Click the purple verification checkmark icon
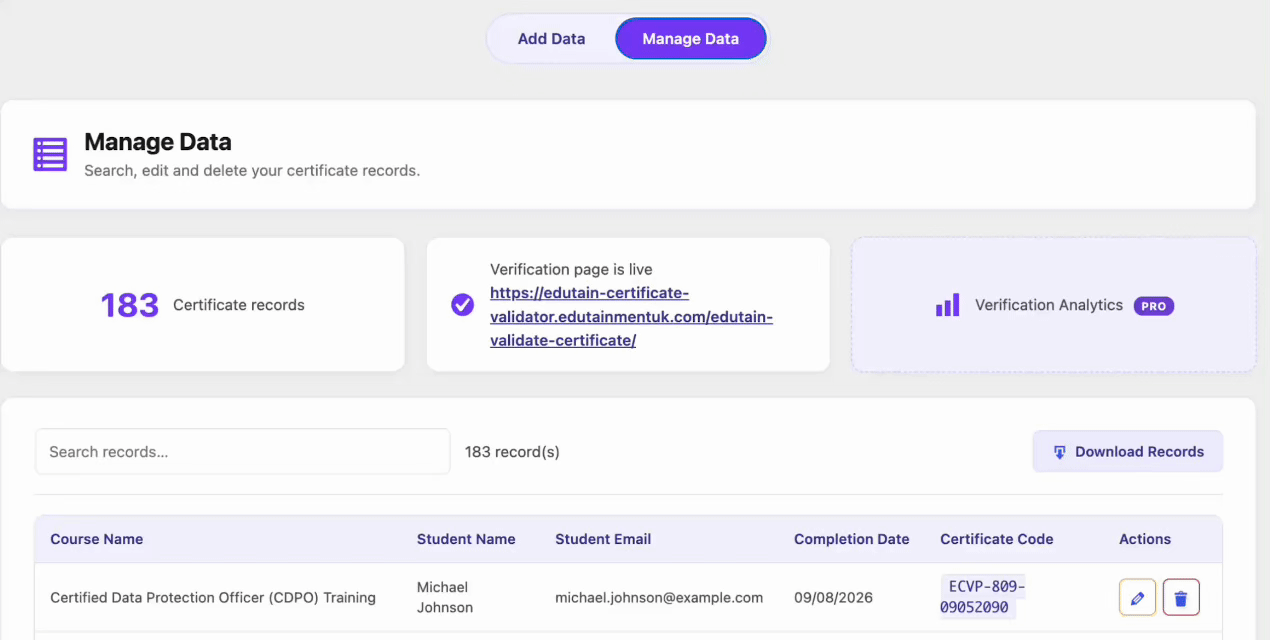 point(462,305)
